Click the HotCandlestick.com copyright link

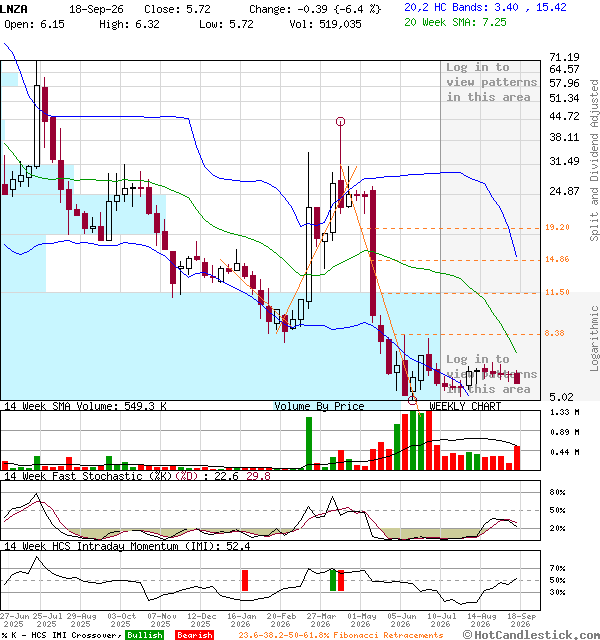coord(531,635)
